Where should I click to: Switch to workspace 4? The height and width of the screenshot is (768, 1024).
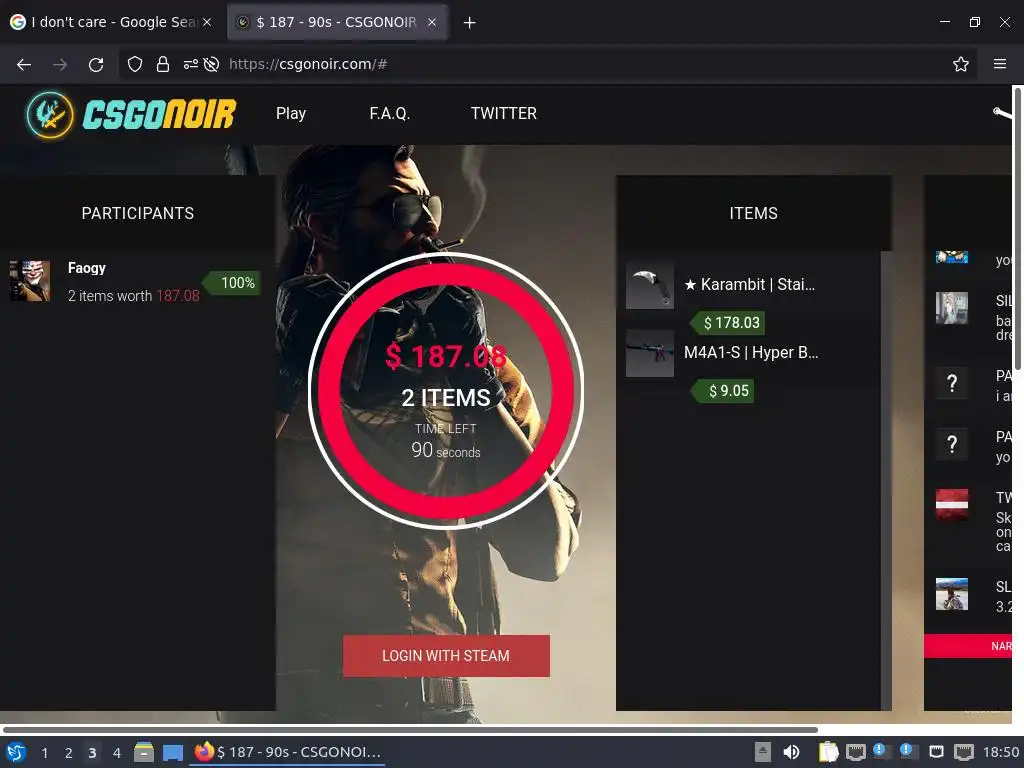click(117, 753)
